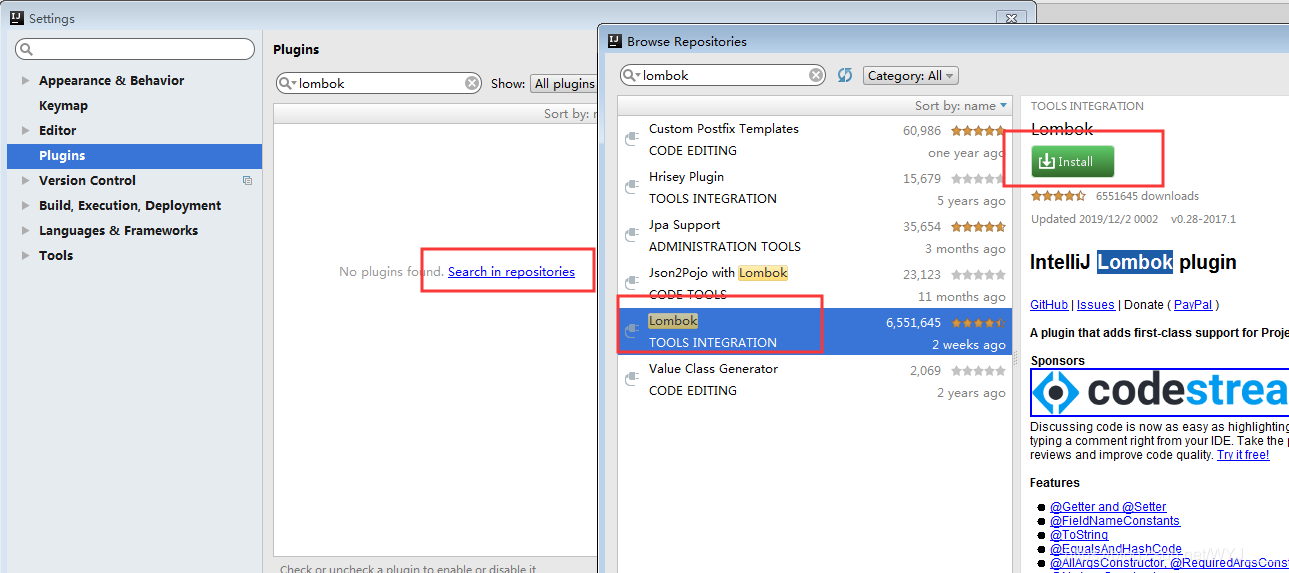The image size is (1289, 573).
Task: Select the Value Class Generator row
Action: click(x=814, y=379)
